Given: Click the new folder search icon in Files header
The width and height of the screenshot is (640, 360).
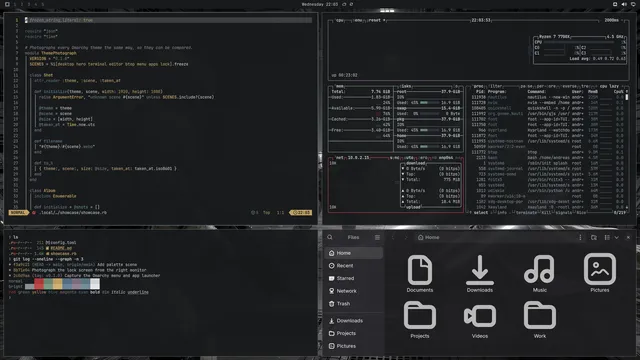Looking at the screenshot, I should click(x=594, y=237).
